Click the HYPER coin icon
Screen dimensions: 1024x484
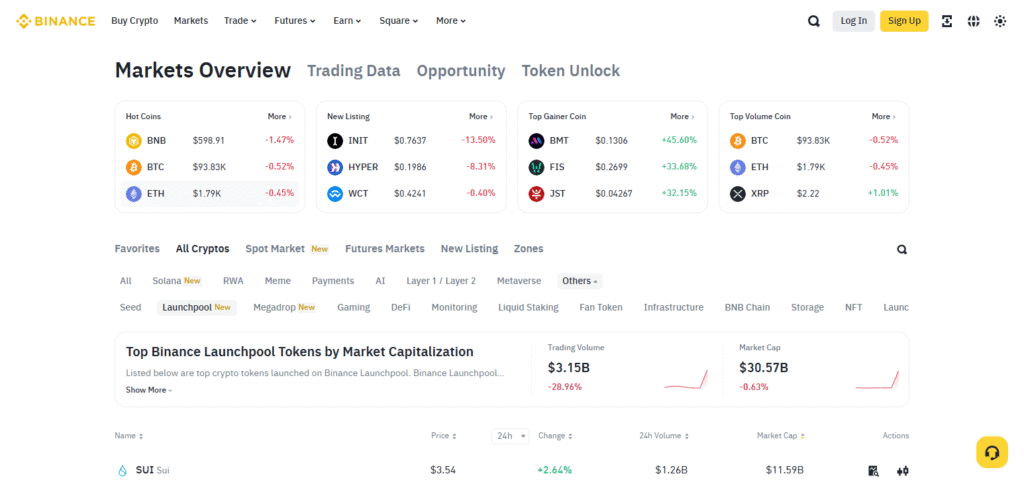click(x=335, y=167)
